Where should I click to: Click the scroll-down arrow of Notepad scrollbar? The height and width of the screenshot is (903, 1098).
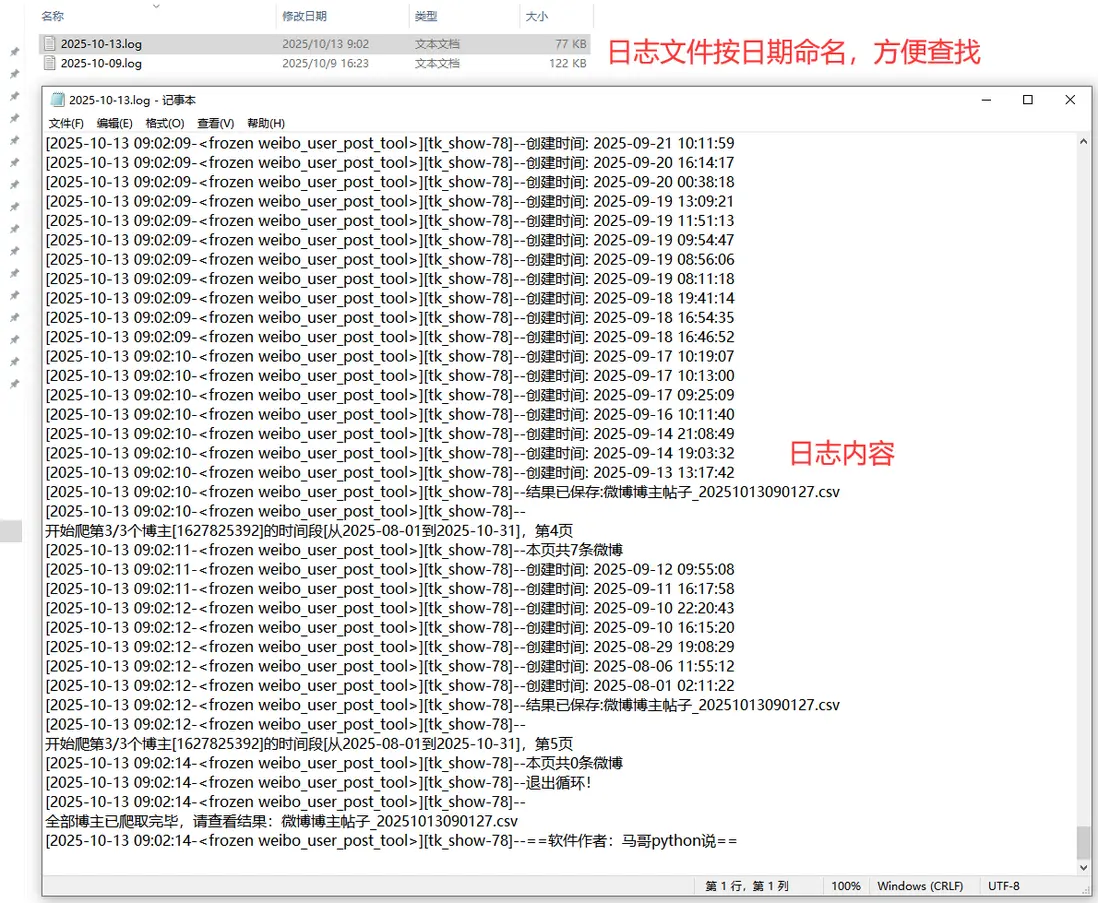pos(1083,868)
